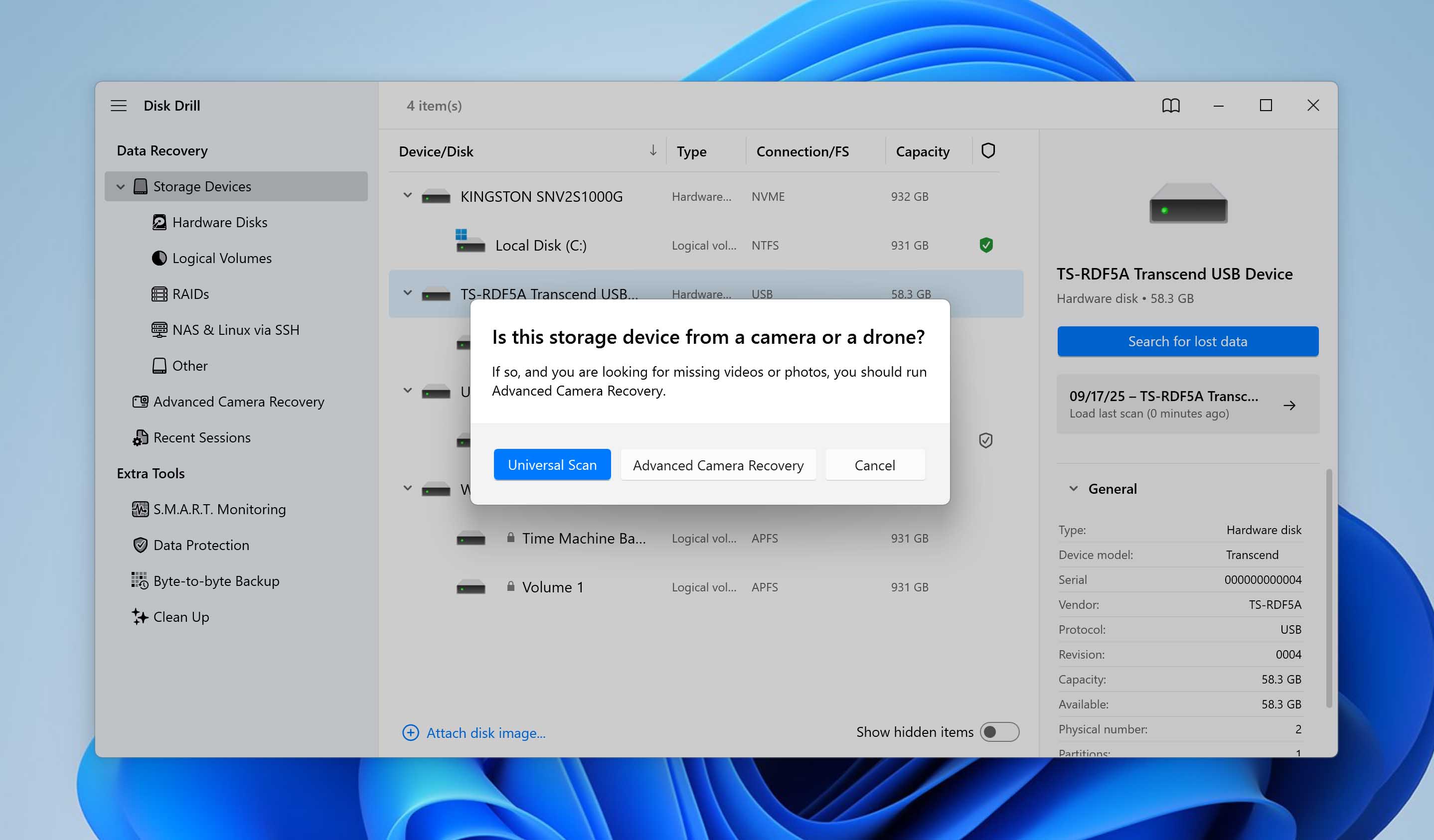Screen dimensions: 1434x840
Task: Open the hamburger menu next to Disk Drill
Action: click(118, 105)
